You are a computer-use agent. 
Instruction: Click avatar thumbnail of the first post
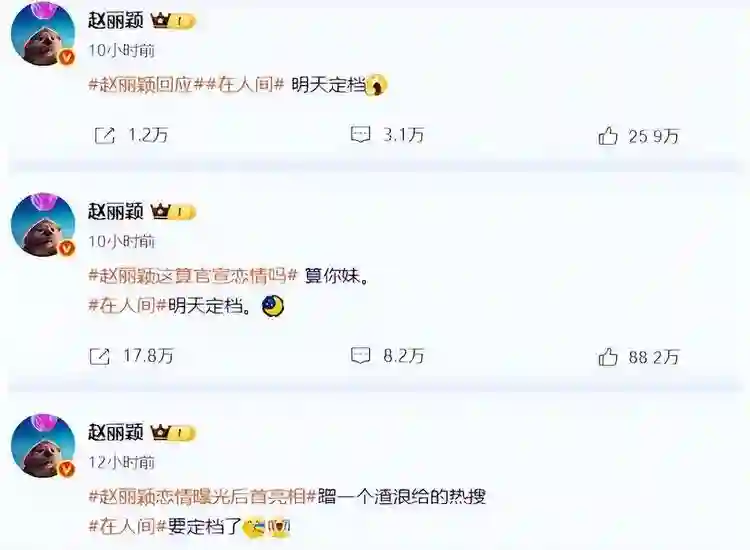pos(43,36)
